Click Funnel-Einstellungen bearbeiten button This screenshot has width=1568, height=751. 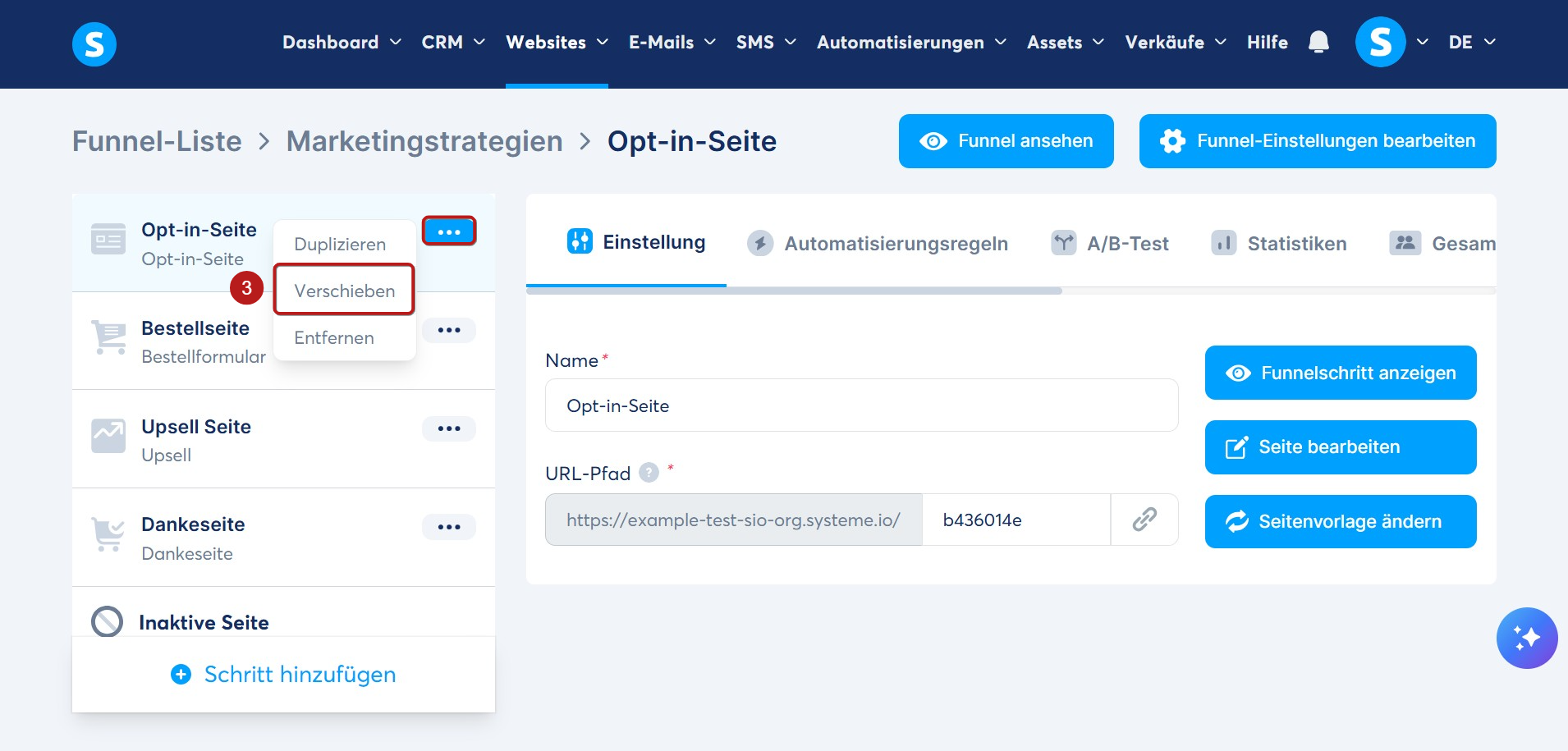click(1318, 141)
